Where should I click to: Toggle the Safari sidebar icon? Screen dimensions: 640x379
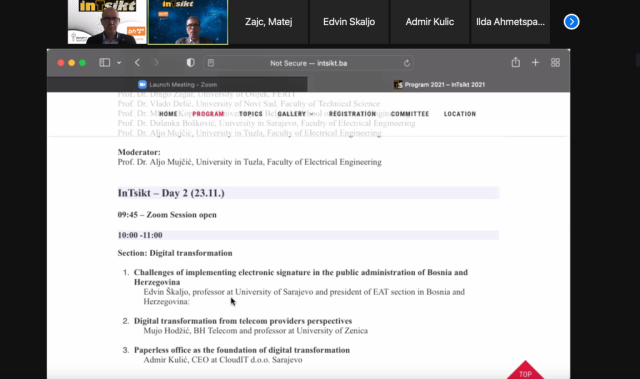tap(104, 62)
